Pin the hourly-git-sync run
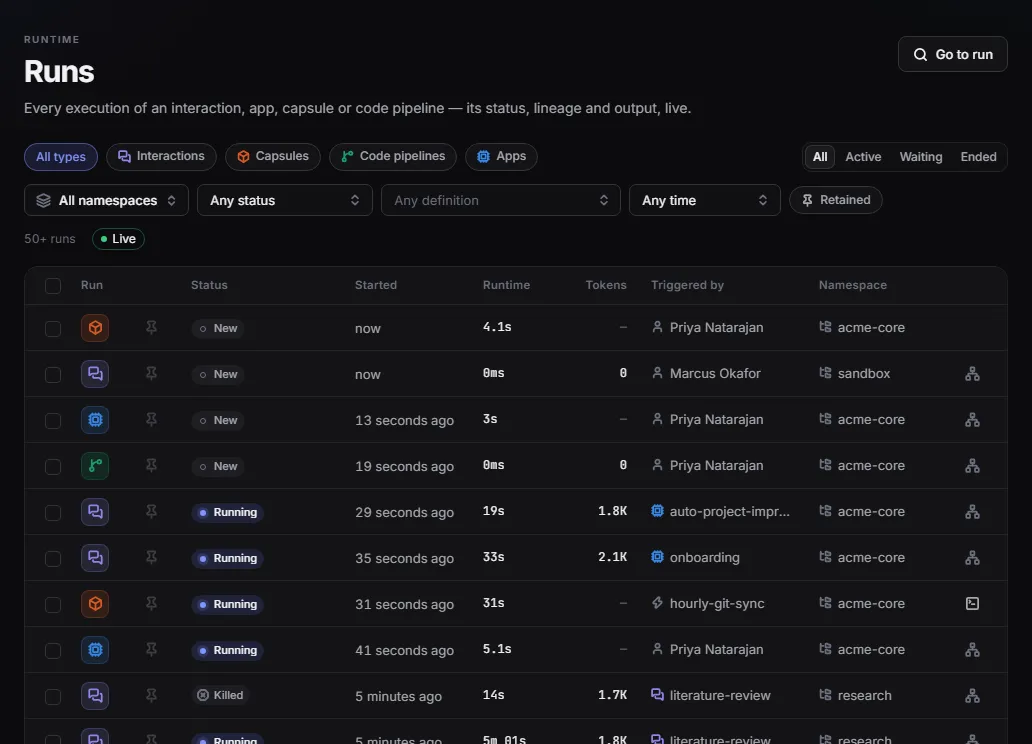Screen dimensions: 1032x744 [151, 603]
